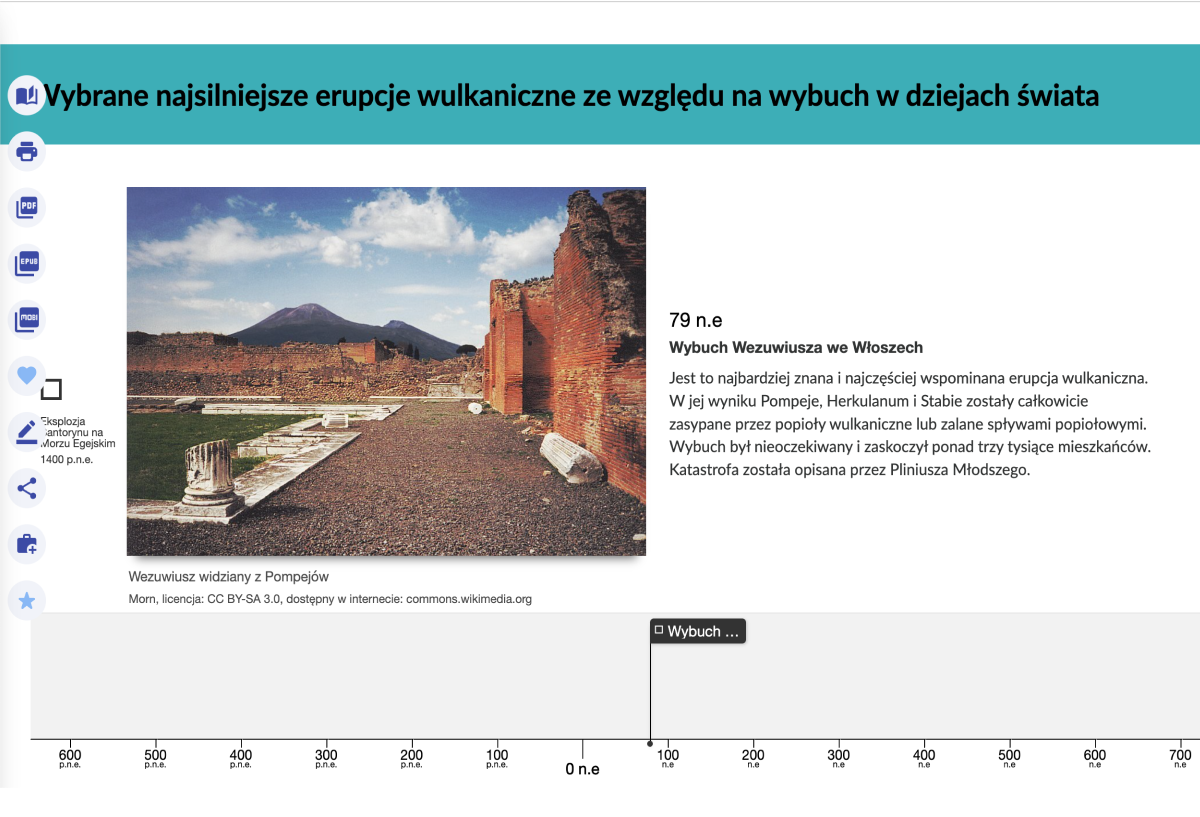This screenshot has height=817, width=1200.
Task: Click the 0 n.e mark on timeline axis
Action: coord(582,769)
